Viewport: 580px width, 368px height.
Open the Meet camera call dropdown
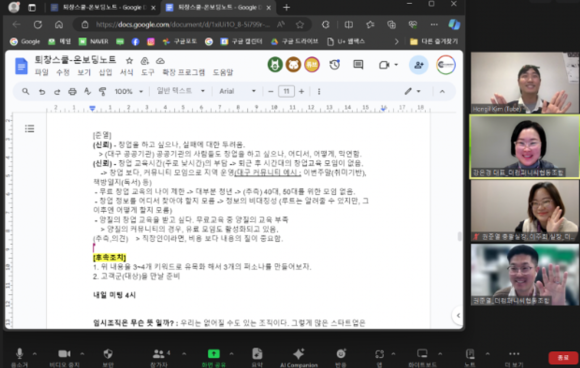point(388,65)
